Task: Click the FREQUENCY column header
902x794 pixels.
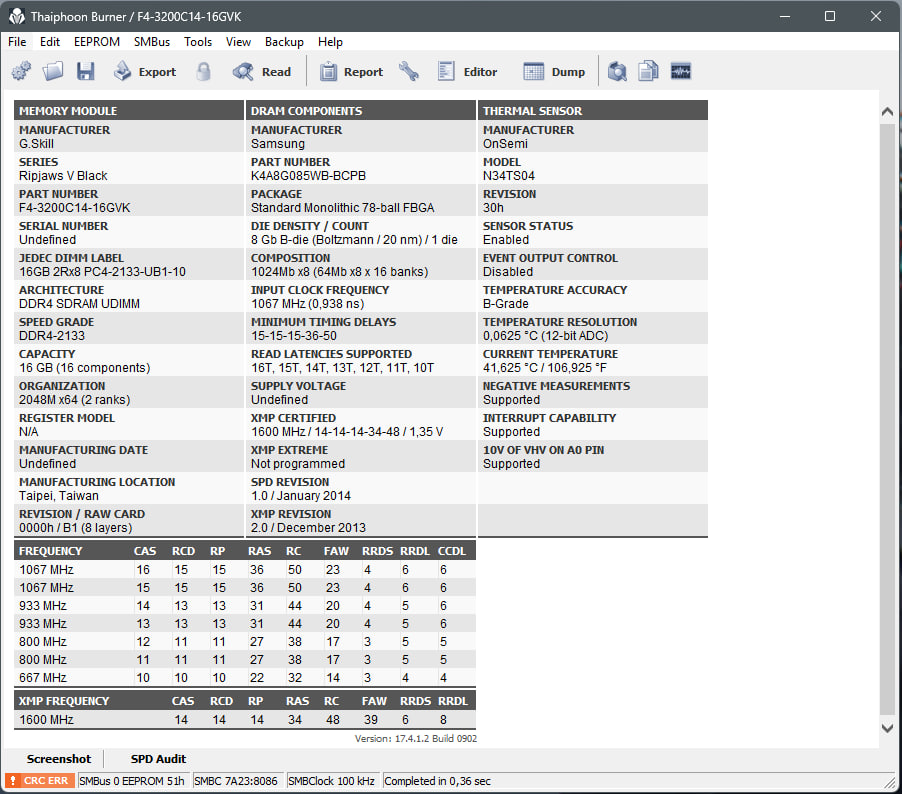Action: 51,551
